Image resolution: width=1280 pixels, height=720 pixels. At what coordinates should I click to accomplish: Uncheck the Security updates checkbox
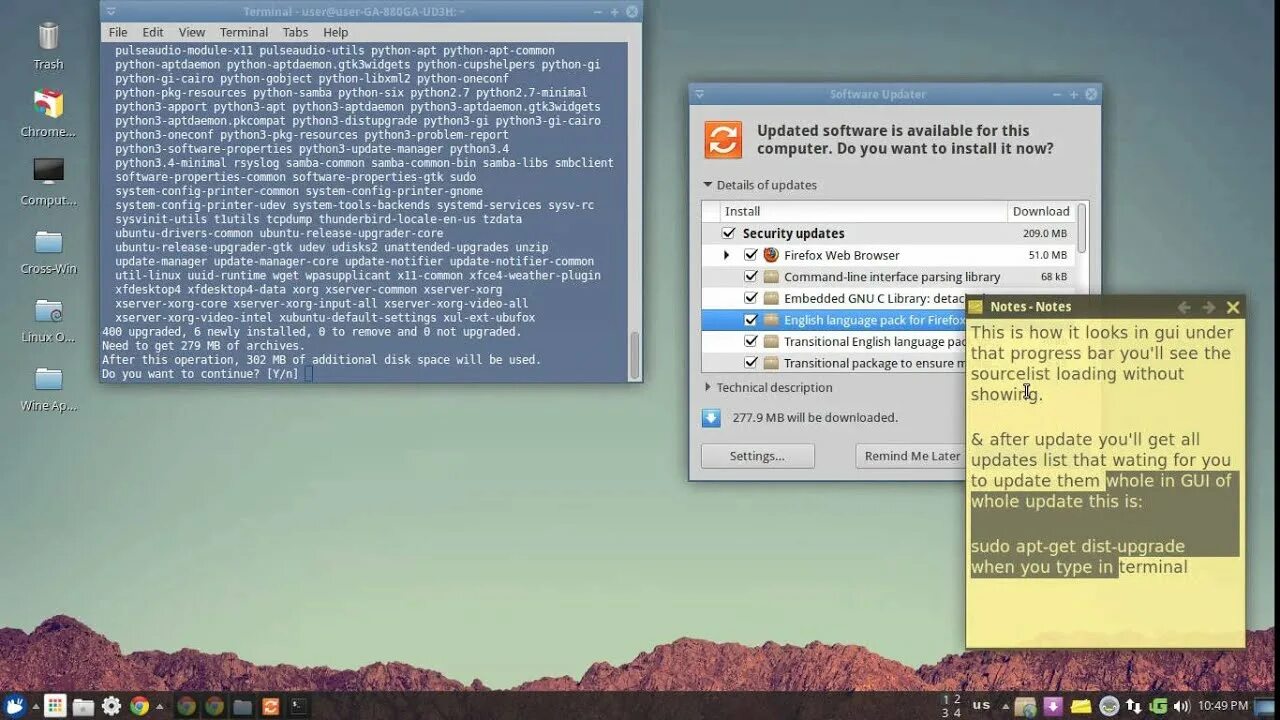click(x=729, y=233)
